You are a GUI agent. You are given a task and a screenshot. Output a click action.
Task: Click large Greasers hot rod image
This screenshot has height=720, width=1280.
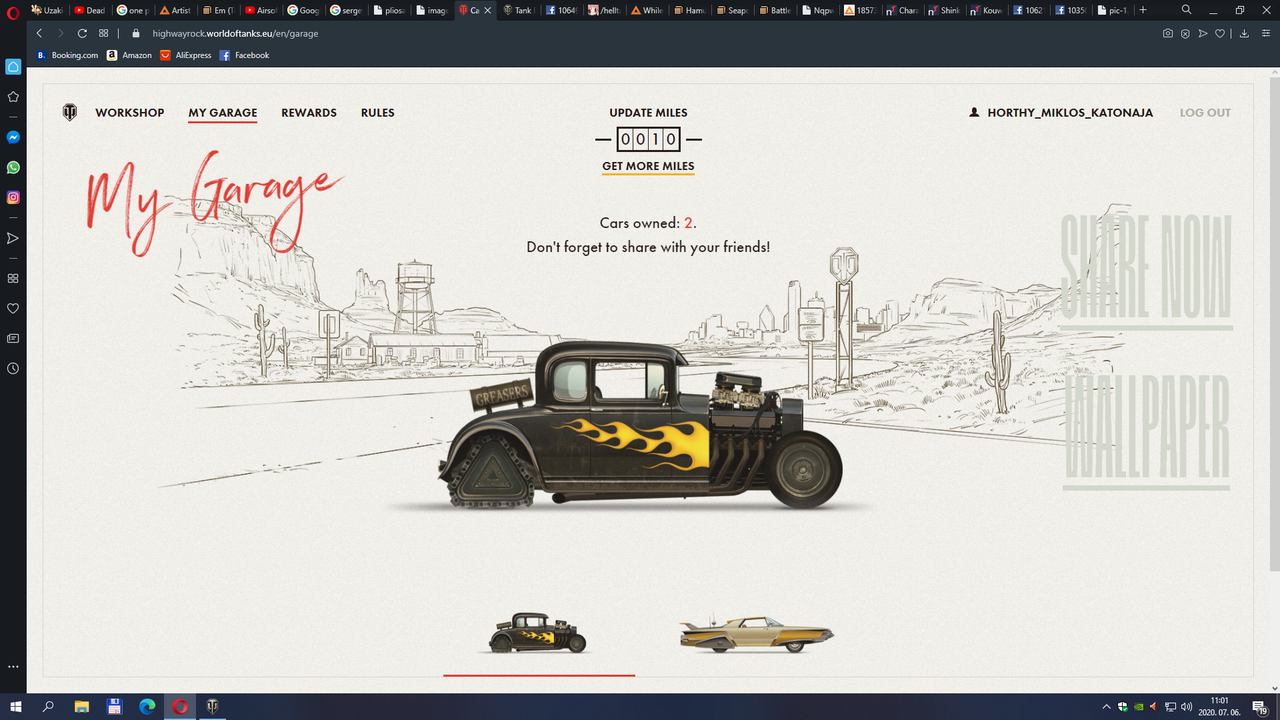pyautogui.click(x=640, y=425)
